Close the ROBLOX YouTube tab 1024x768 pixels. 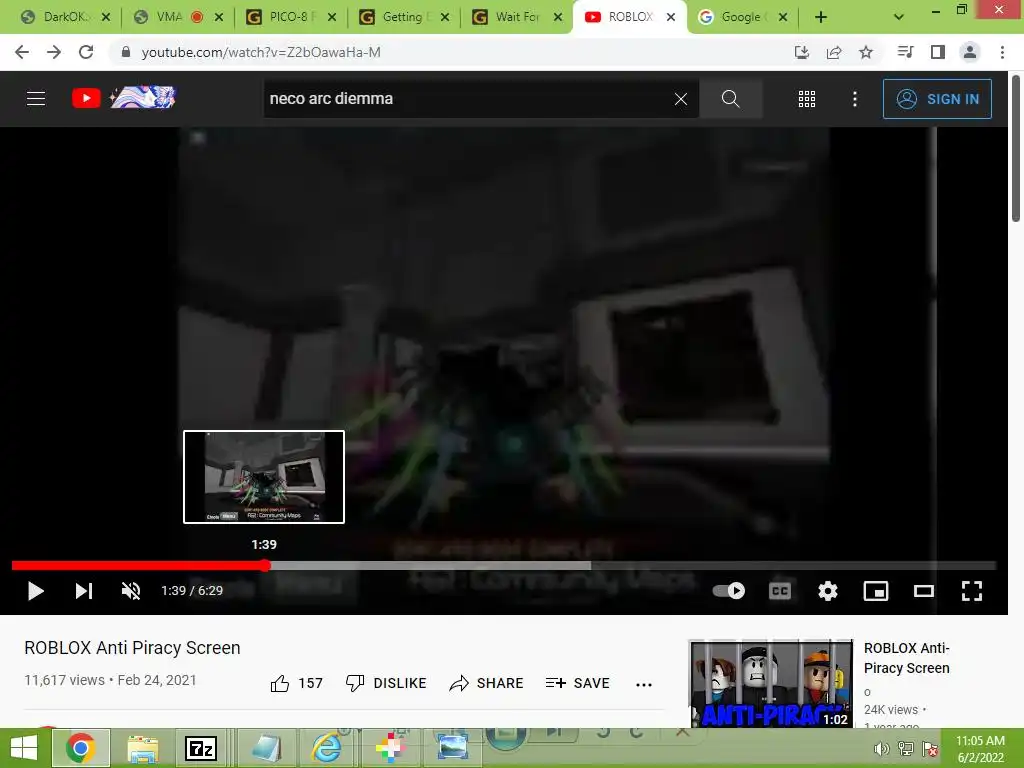pyautogui.click(x=671, y=17)
